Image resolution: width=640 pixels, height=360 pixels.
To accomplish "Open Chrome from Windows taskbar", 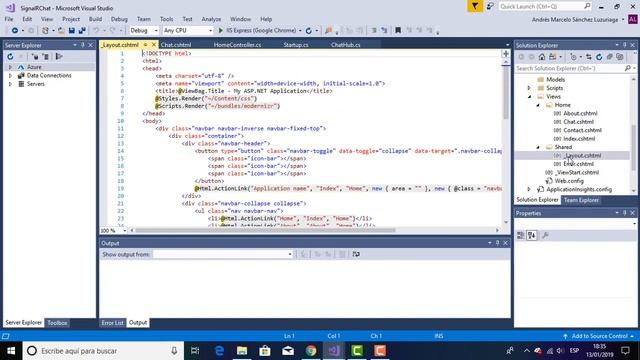I will pos(311,351).
